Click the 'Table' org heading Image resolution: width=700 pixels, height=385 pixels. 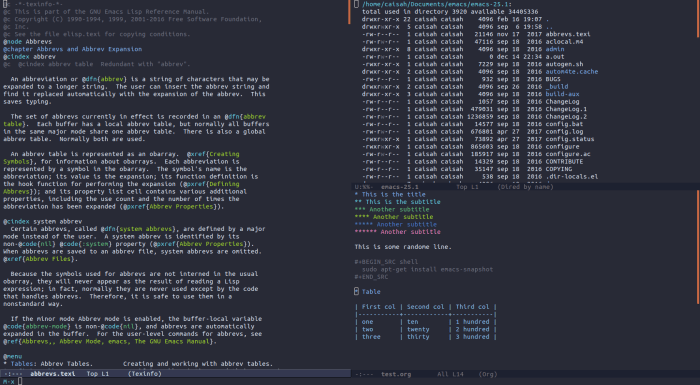367,292
